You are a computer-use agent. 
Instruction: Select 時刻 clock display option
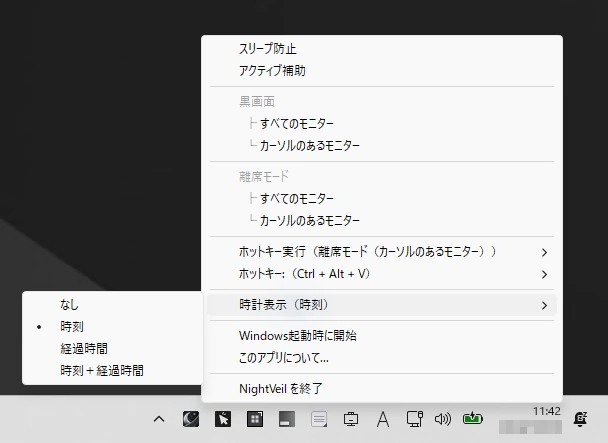112,327
